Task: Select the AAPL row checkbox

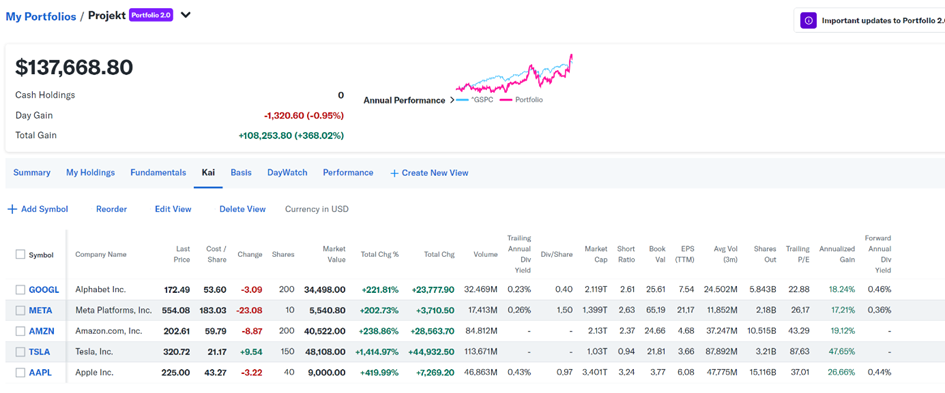Action: [20, 373]
